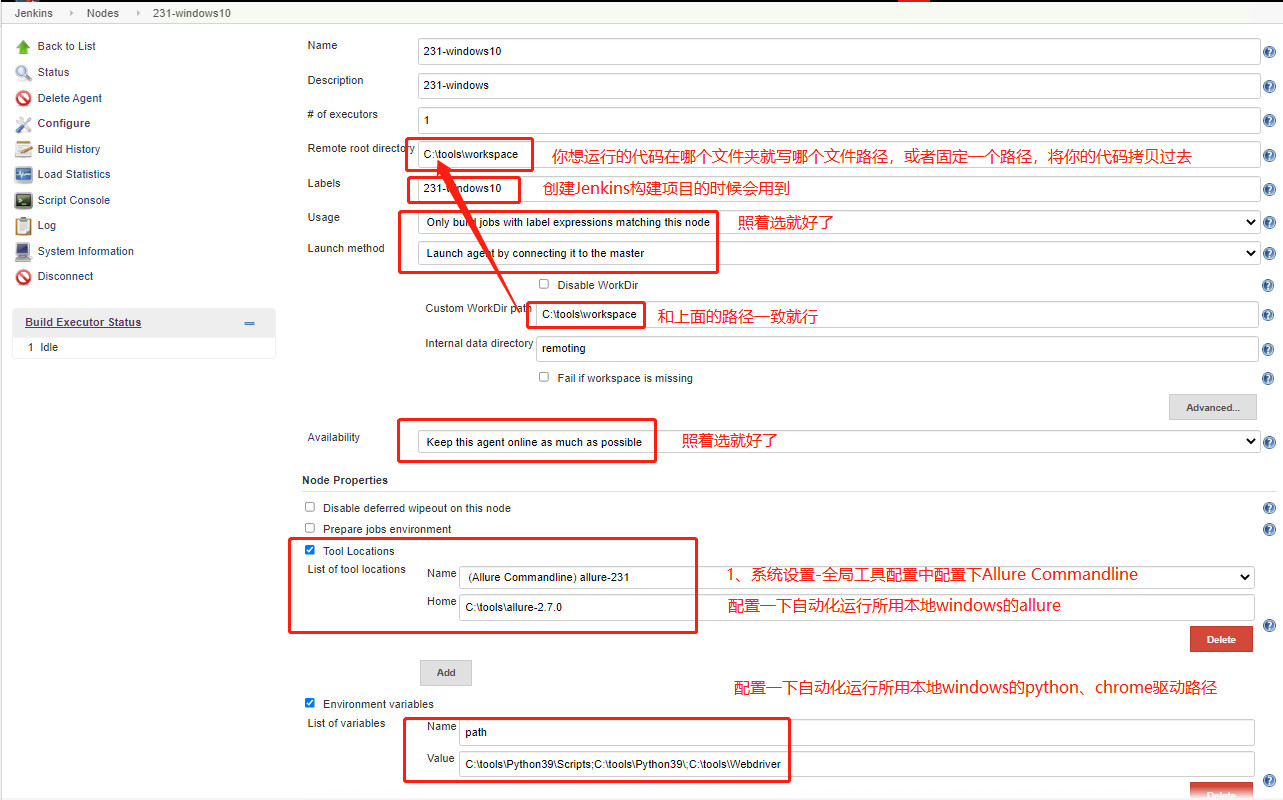1283x800 pixels.
Task: Open help icon for Availability
Action: (1269, 442)
